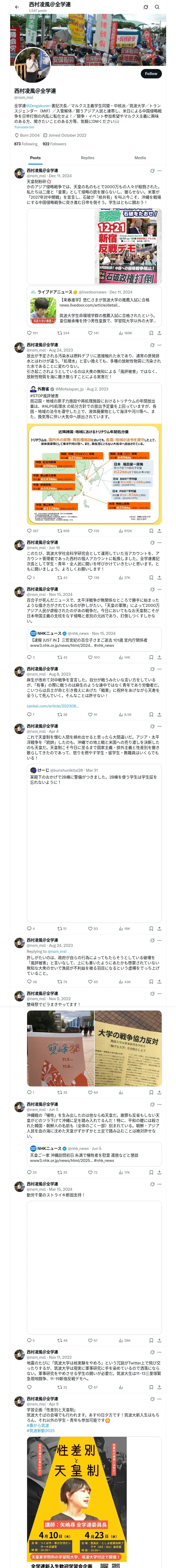The width and height of the screenshot is (176, 1568).
Task: Switch to the Media tab
Action: coord(139,158)
